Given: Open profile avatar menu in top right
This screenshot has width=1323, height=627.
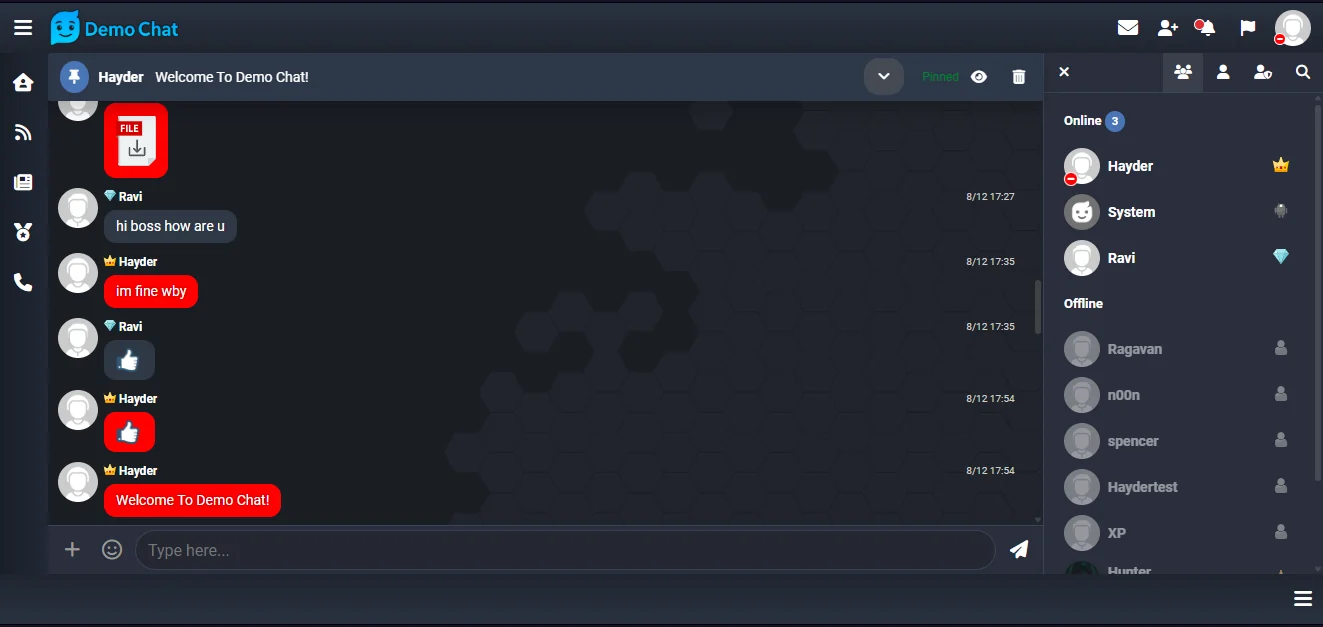Looking at the screenshot, I should (x=1292, y=28).
